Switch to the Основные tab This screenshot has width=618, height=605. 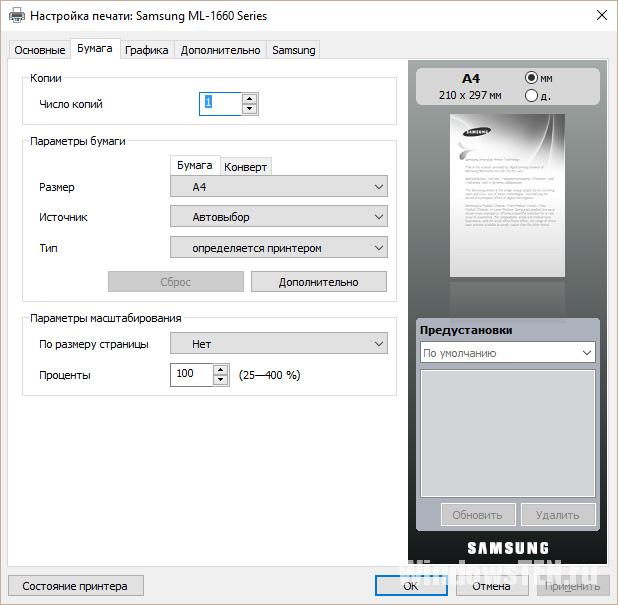pos(39,50)
